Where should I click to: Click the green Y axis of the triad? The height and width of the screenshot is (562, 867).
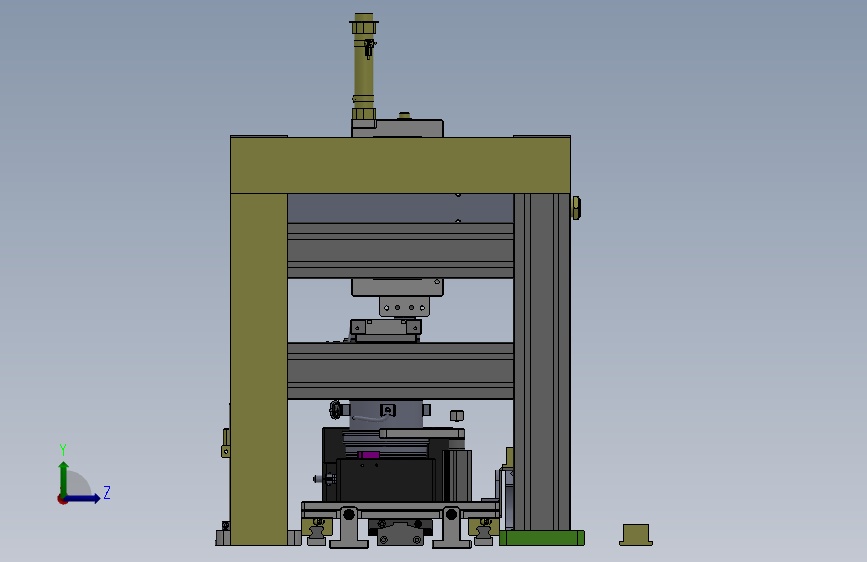tap(64, 478)
